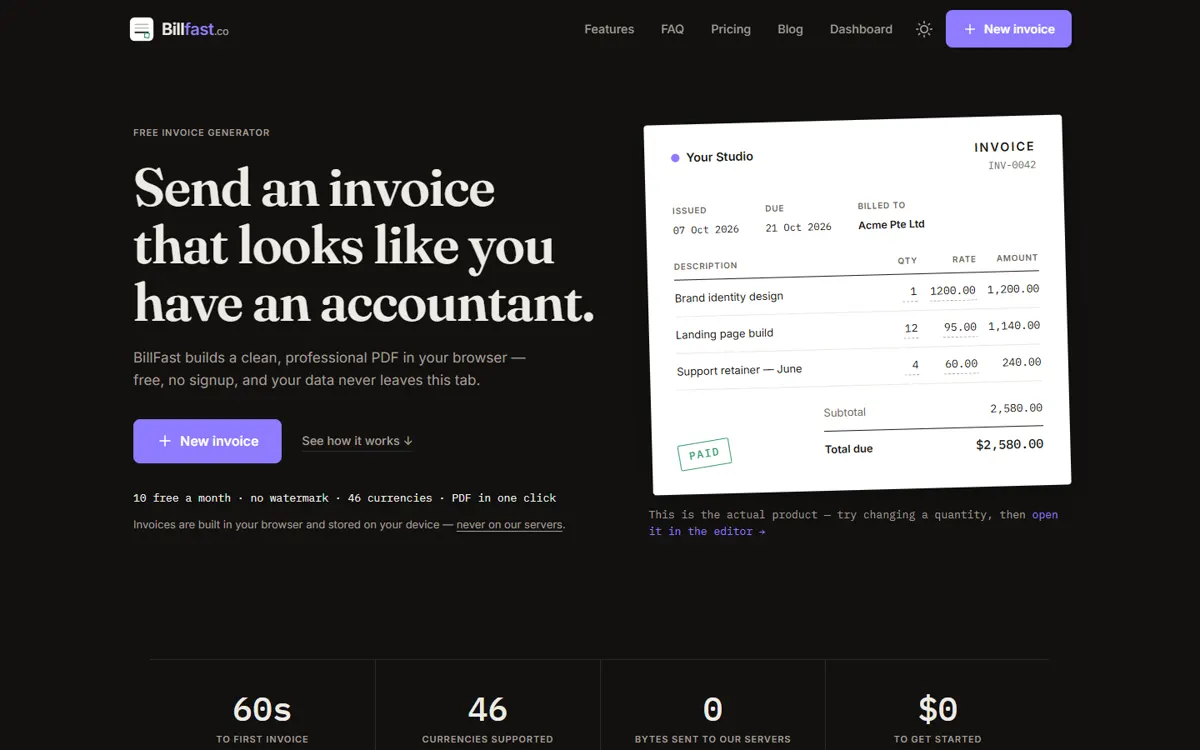
Task: Go to the Pricing page
Action: click(x=731, y=29)
